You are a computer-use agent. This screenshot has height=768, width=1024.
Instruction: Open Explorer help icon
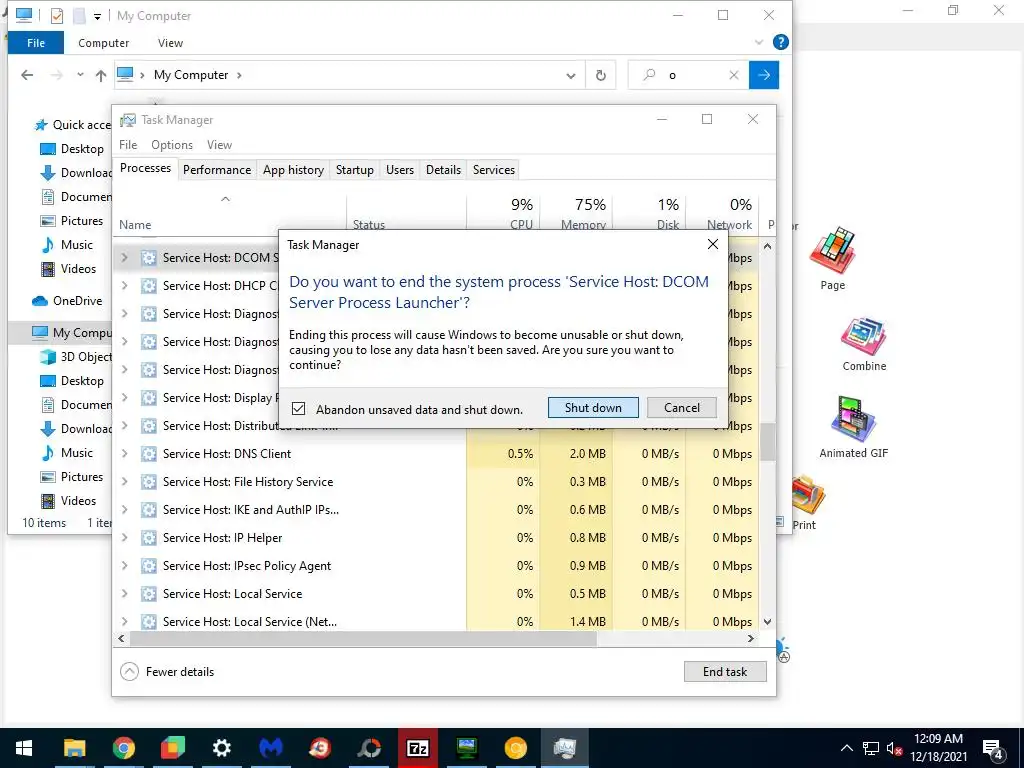point(780,42)
